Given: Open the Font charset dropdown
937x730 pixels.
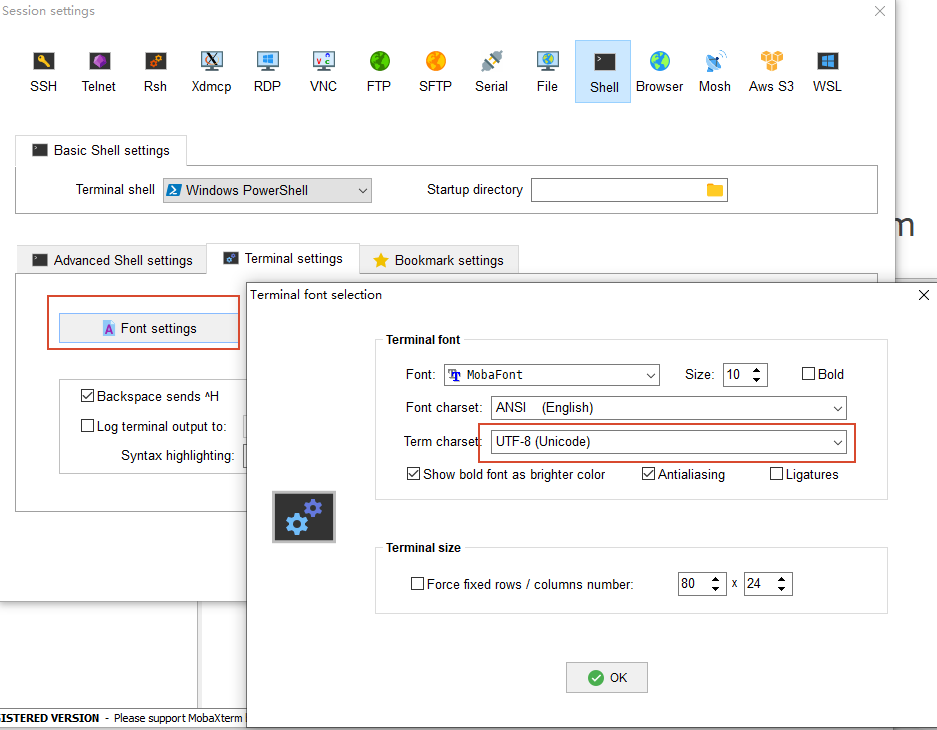Looking at the screenshot, I should 669,408.
